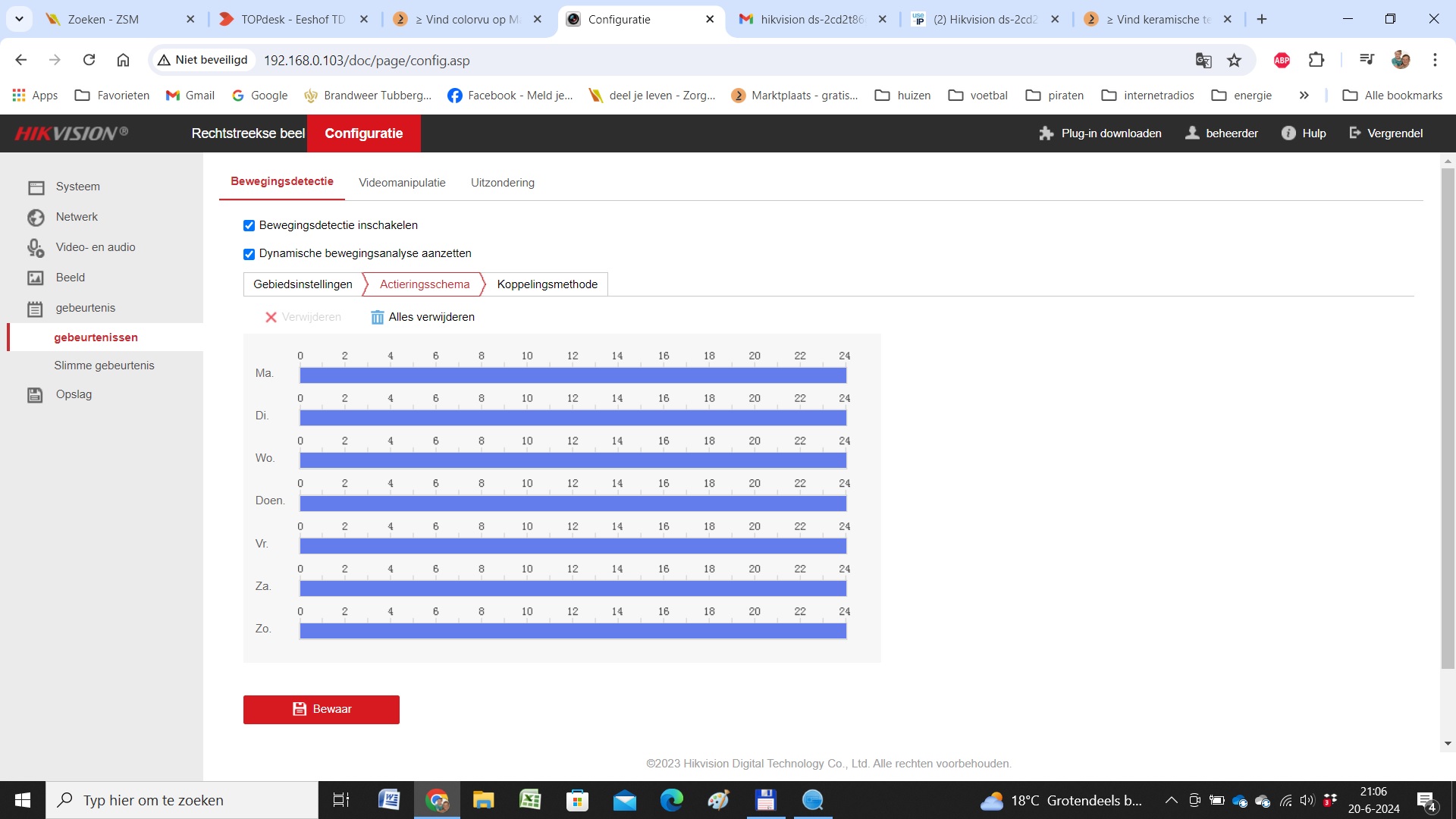This screenshot has width=1456, height=819.
Task: Click the Video- en audio icon
Action: coord(36,248)
